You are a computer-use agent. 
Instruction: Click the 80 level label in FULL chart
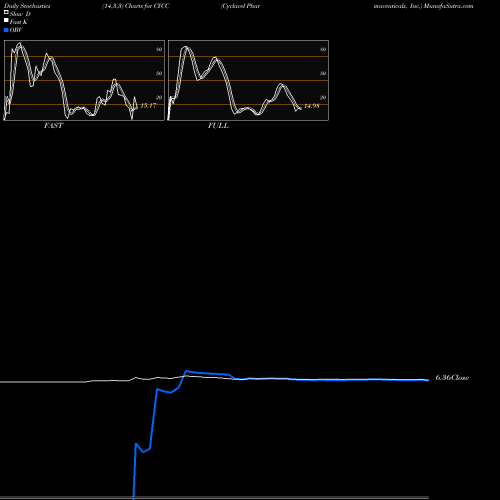tap(323, 49)
